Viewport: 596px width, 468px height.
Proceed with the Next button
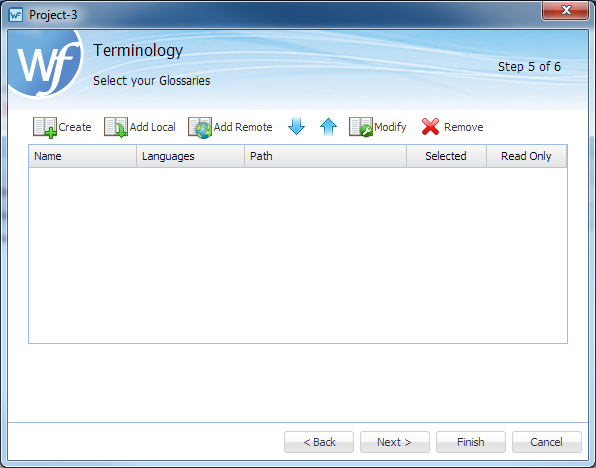point(395,442)
